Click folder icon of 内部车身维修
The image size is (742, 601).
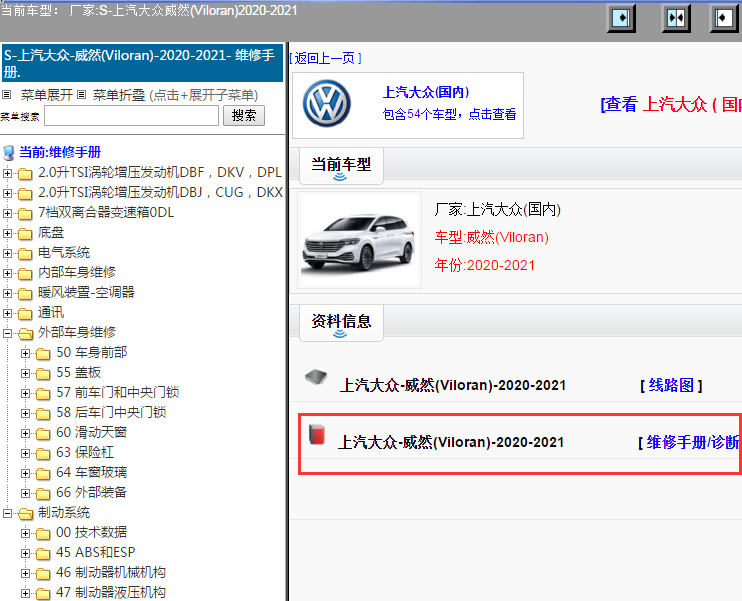[25, 273]
